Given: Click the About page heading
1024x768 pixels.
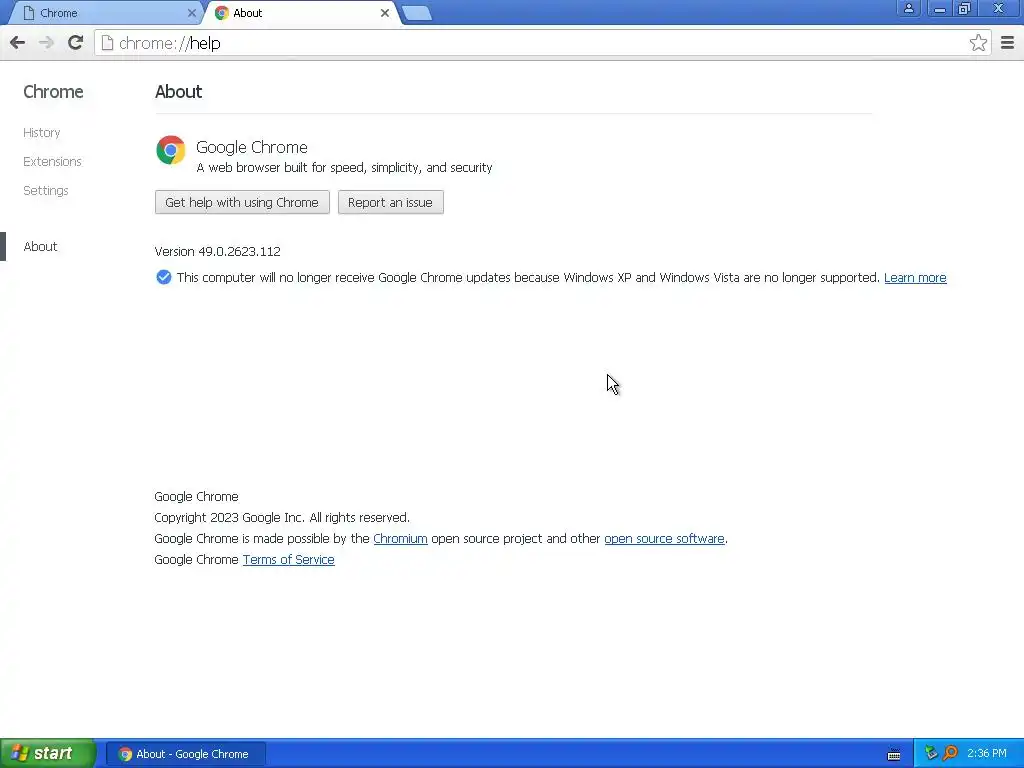Looking at the screenshot, I should (178, 92).
